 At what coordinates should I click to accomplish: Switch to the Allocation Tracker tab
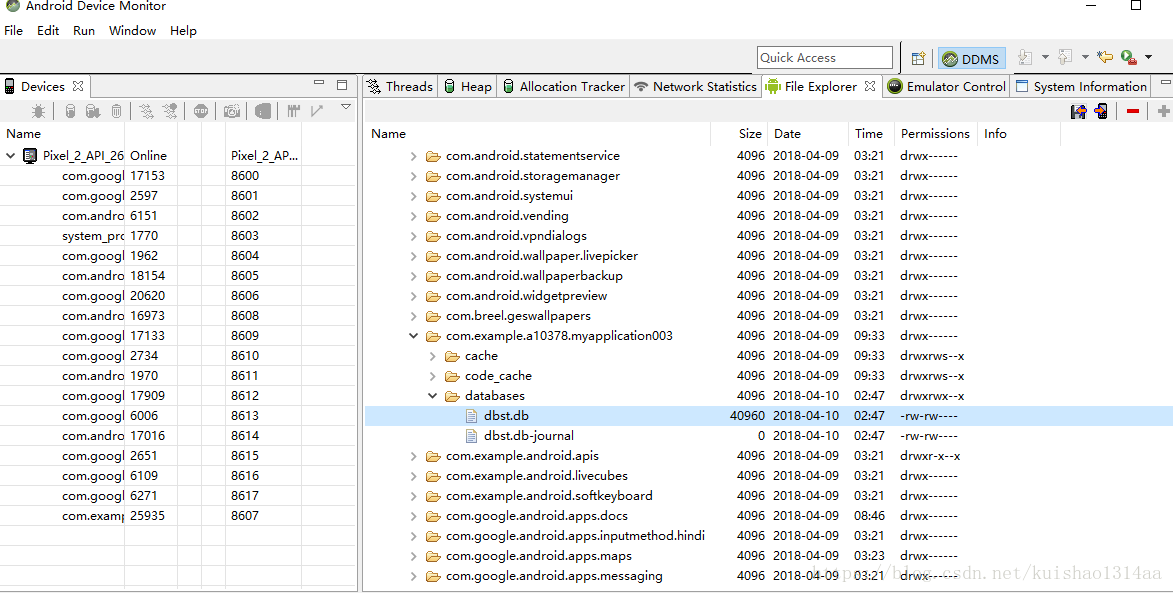(x=563, y=87)
